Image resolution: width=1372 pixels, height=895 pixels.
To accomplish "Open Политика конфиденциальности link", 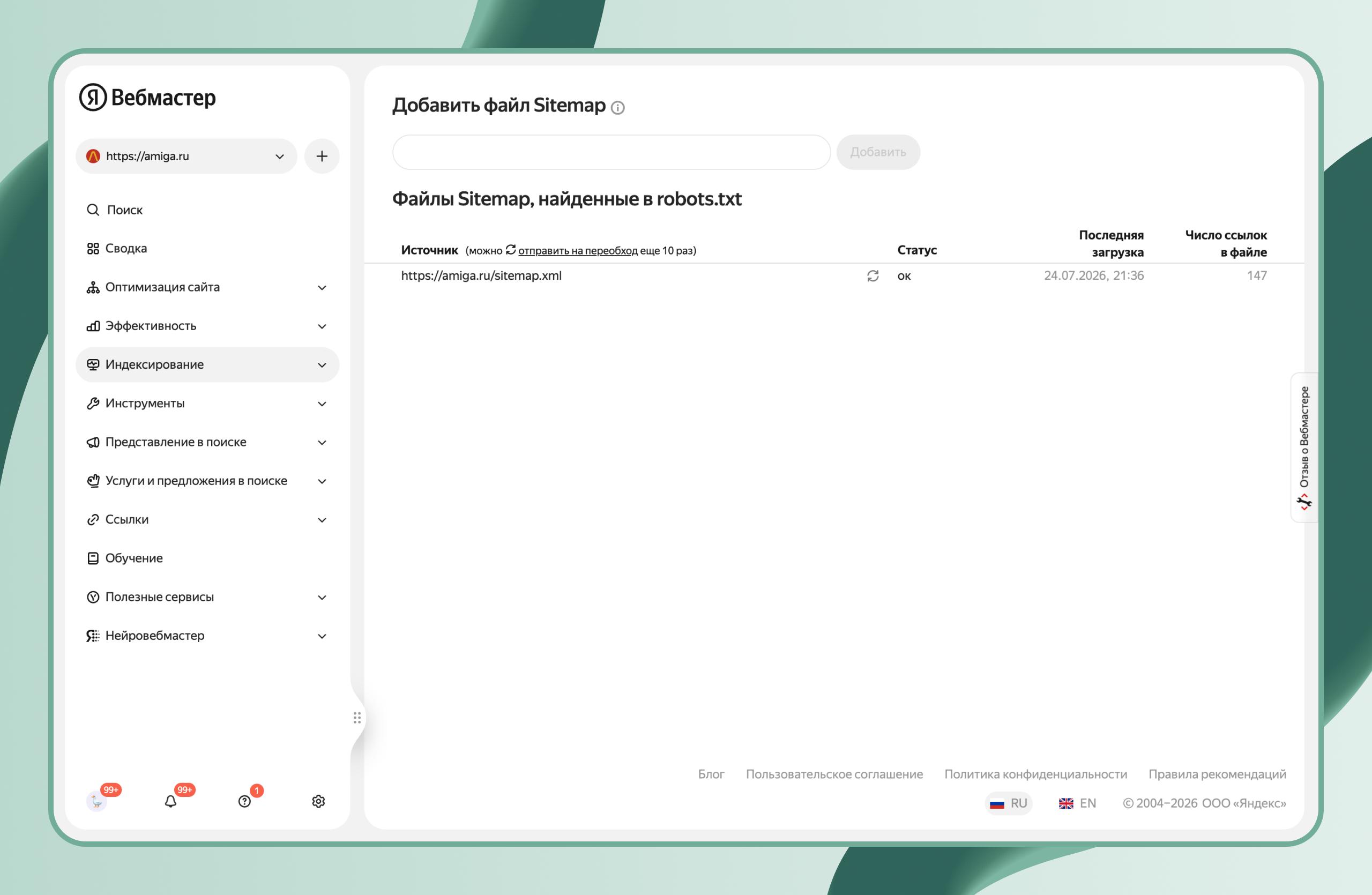I will click(x=1035, y=774).
